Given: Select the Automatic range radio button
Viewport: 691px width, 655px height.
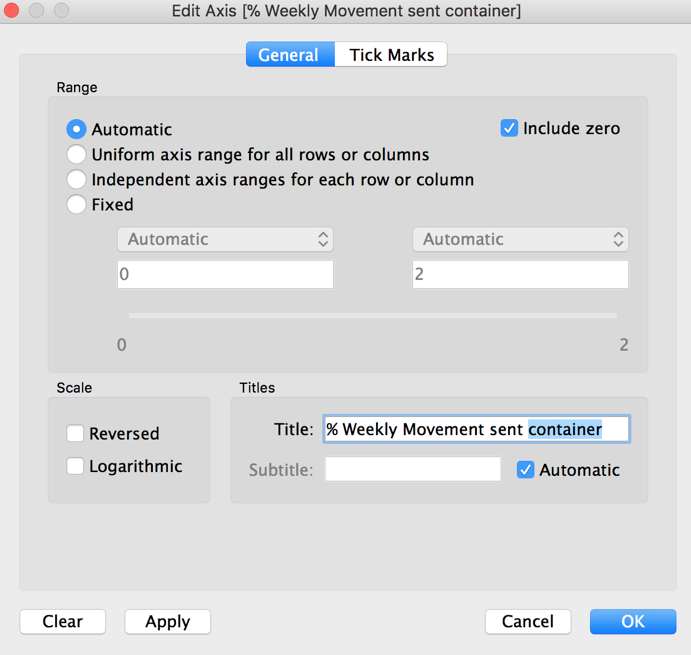Looking at the screenshot, I should point(76,130).
